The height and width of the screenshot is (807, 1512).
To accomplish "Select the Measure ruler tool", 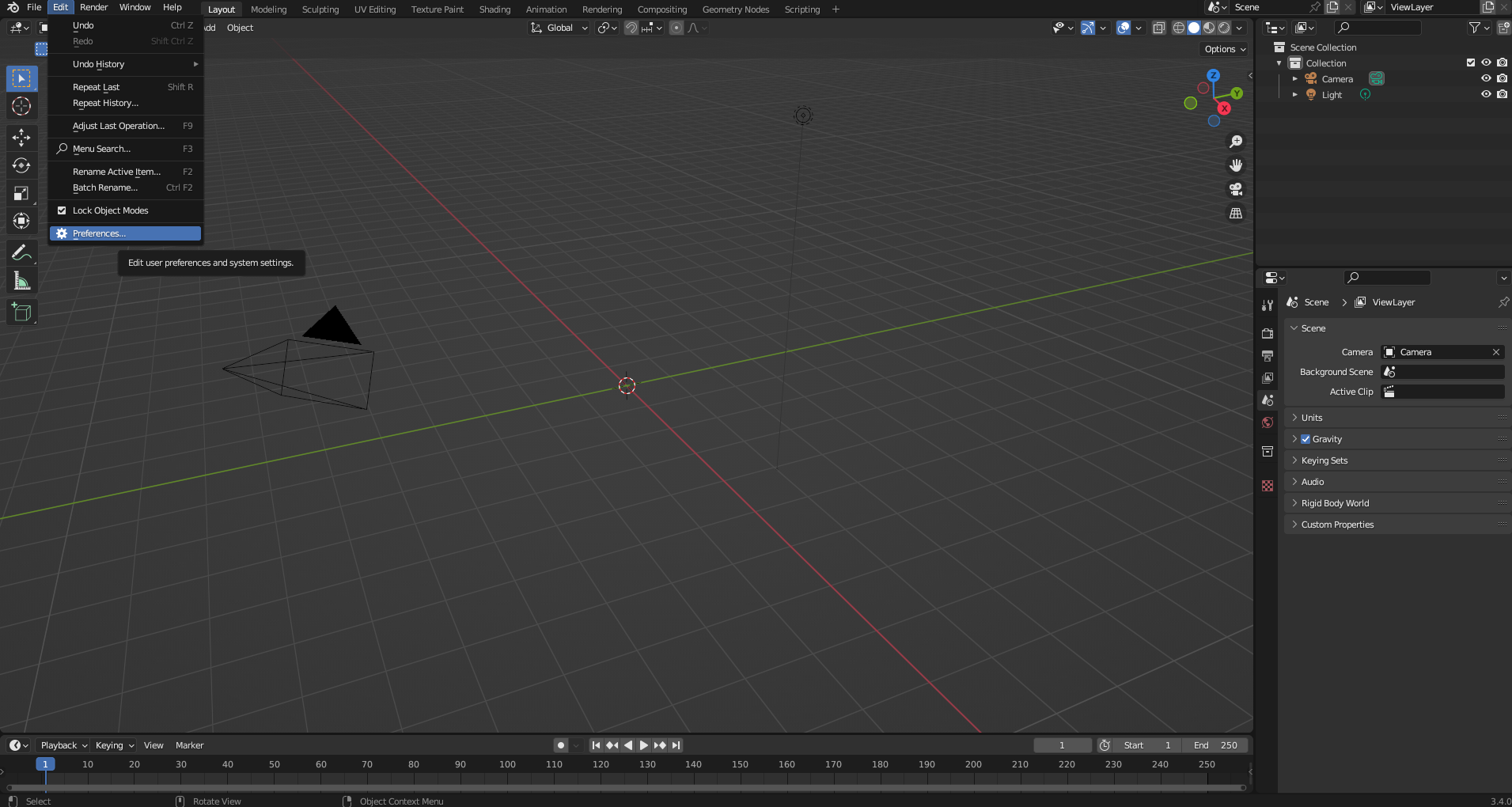I will [21, 281].
